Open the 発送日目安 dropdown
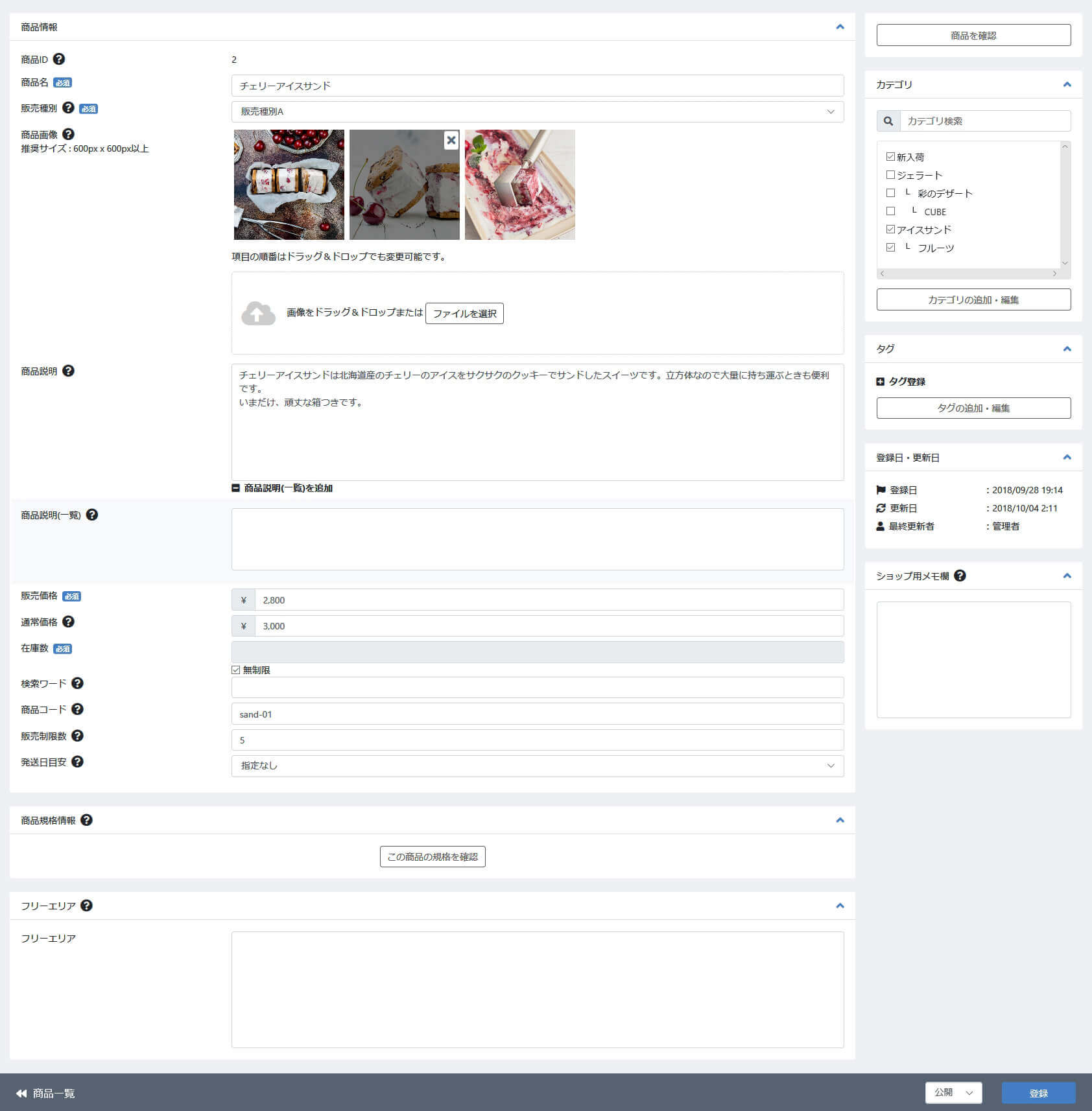The image size is (1092, 1111). pos(537,766)
